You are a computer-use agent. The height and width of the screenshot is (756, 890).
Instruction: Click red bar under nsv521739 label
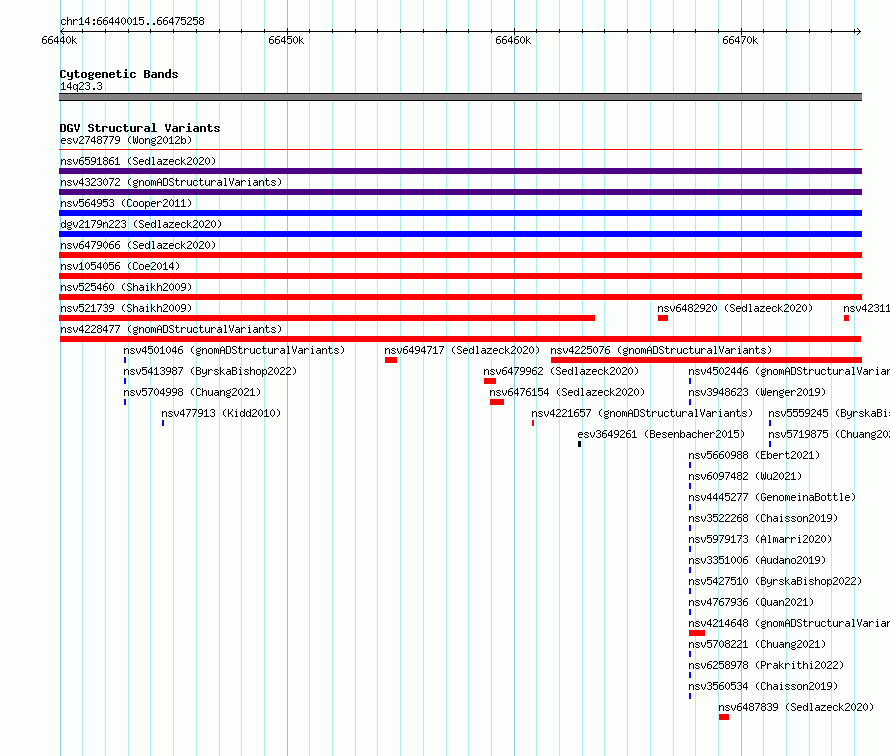click(x=327, y=318)
